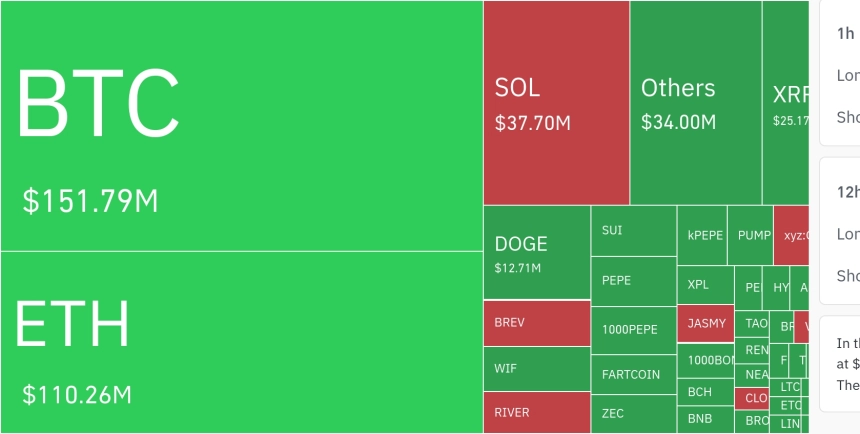Select the XRP liquidation tile
The image size is (860, 434).
pos(785,103)
